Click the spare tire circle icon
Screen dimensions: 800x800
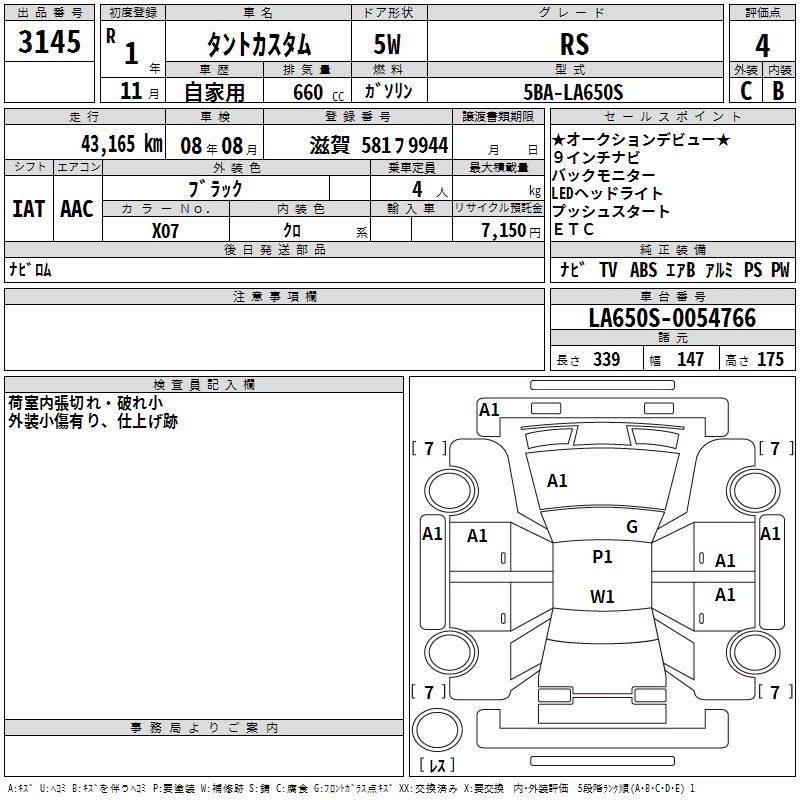(x=437, y=730)
